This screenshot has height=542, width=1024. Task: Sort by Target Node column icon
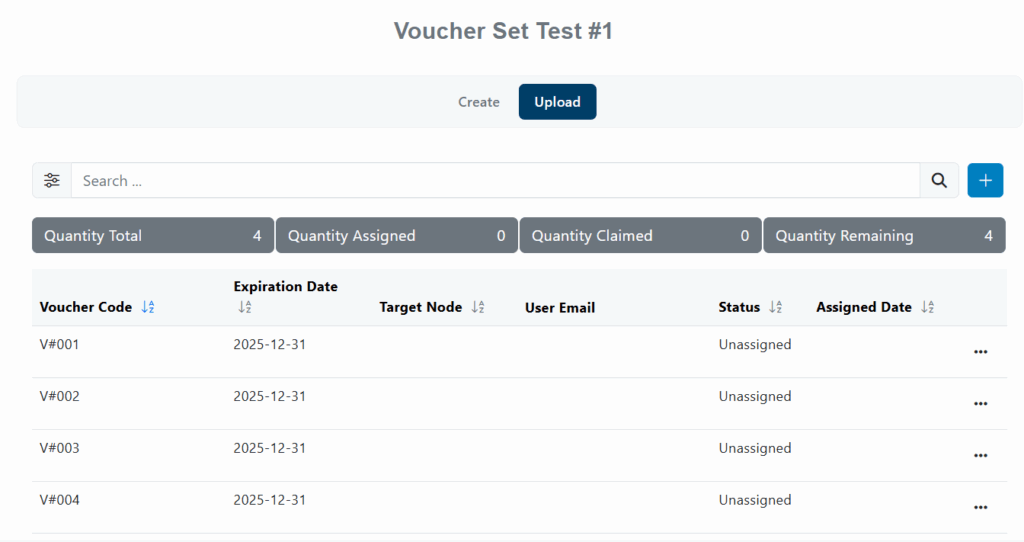click(477, 308)
